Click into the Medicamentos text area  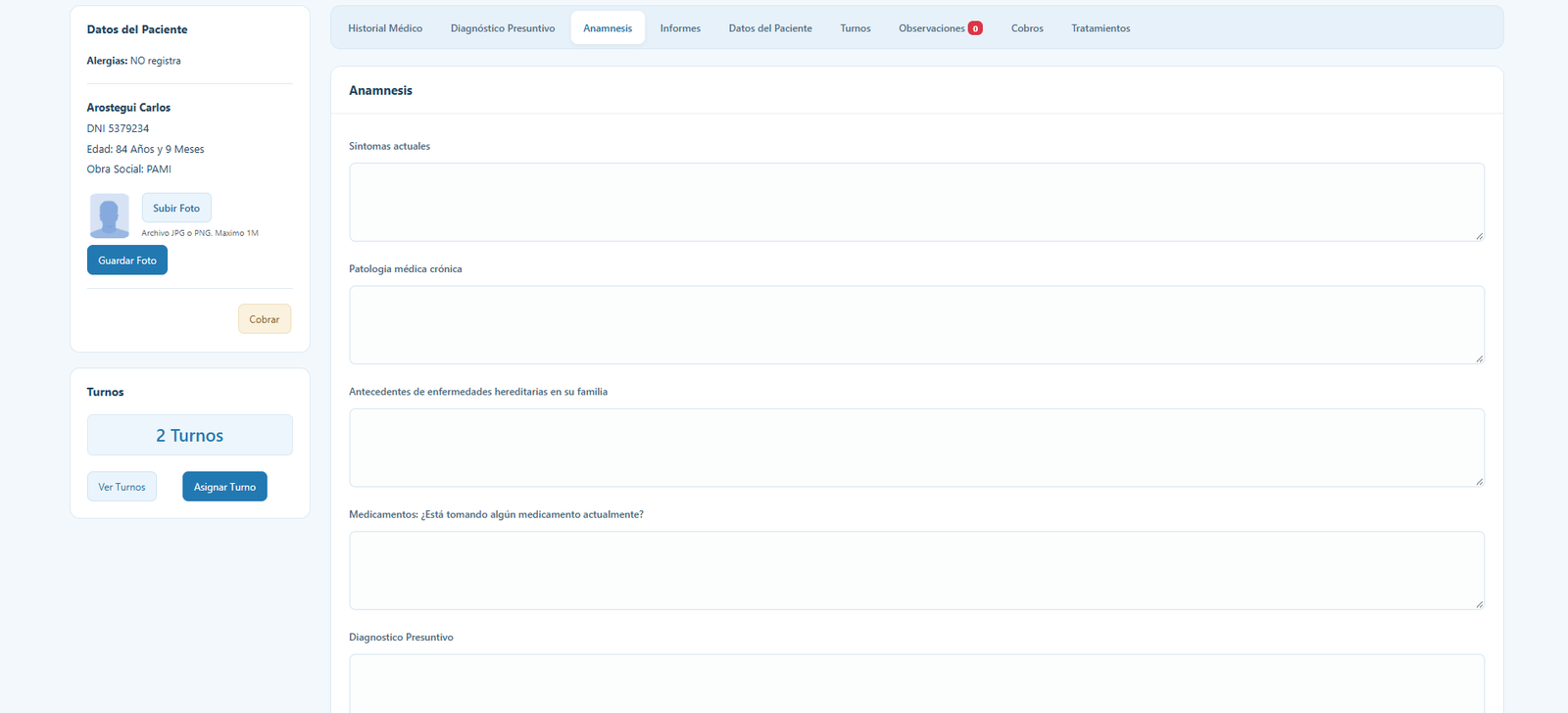916,570
